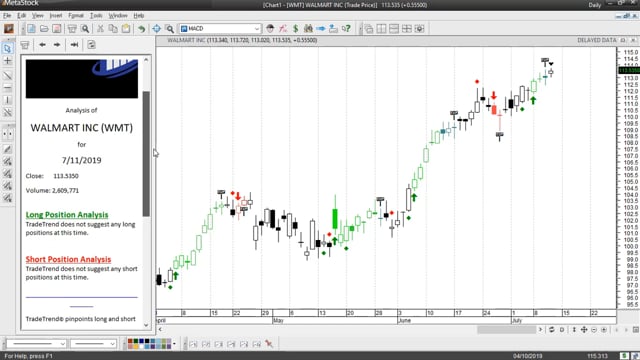This screenshot has width=640, height=360.
Task: Click the chart horizontal scrollbar thumb
Action: pos(507,330)
